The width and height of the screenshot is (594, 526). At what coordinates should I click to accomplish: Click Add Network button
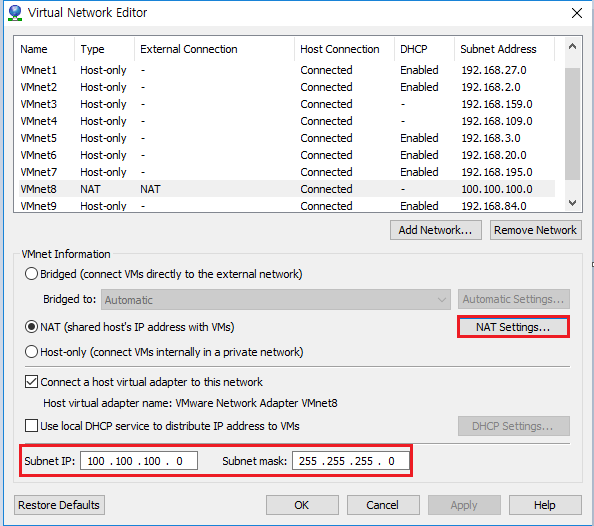(436, 230)
